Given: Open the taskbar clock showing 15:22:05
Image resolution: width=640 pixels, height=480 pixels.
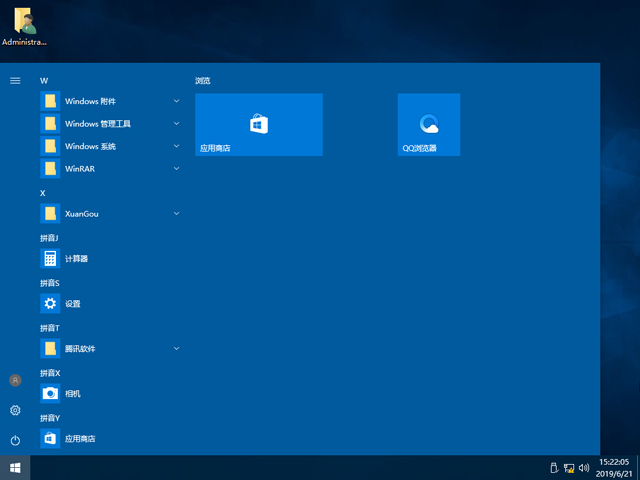Looking at the screenshot, I should tap(613, 467).
